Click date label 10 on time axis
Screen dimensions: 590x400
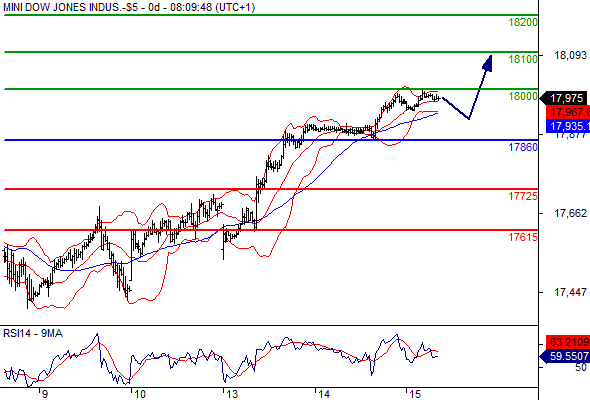[140, 394]
